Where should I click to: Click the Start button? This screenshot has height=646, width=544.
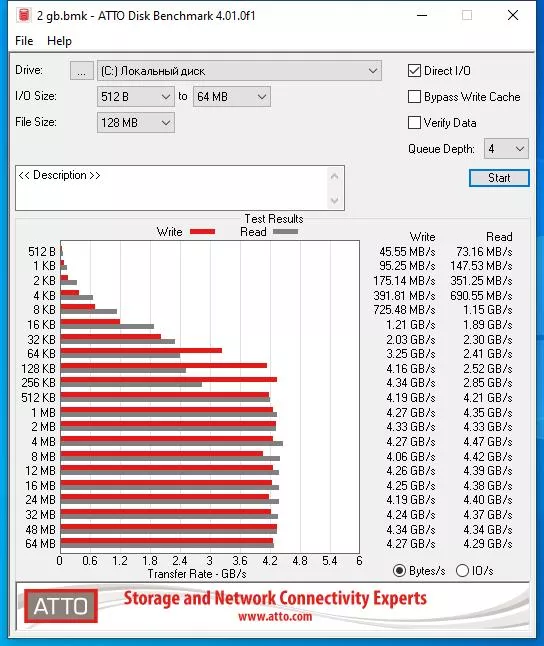[499, 178]
